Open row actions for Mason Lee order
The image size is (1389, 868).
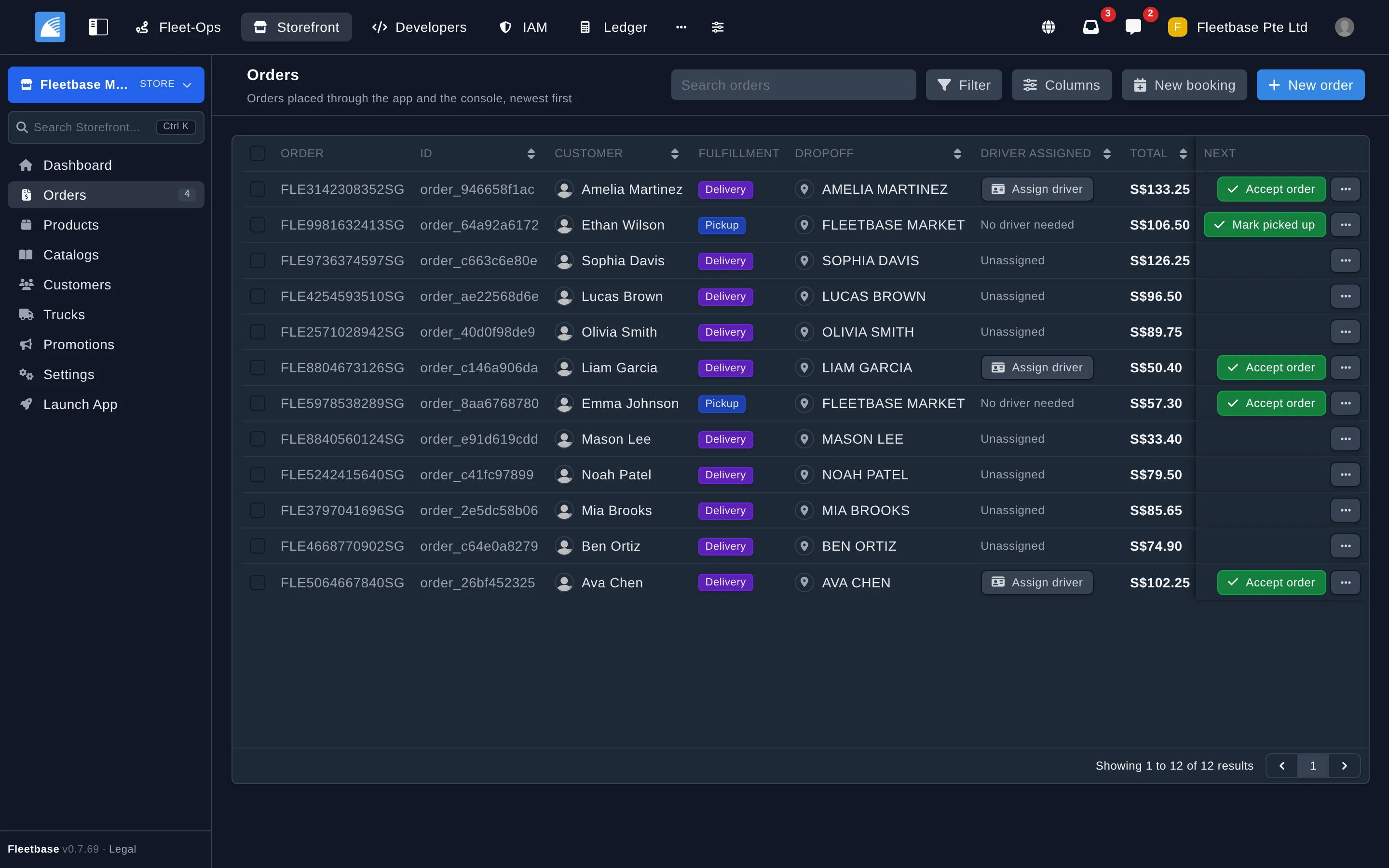(1346, 439)
